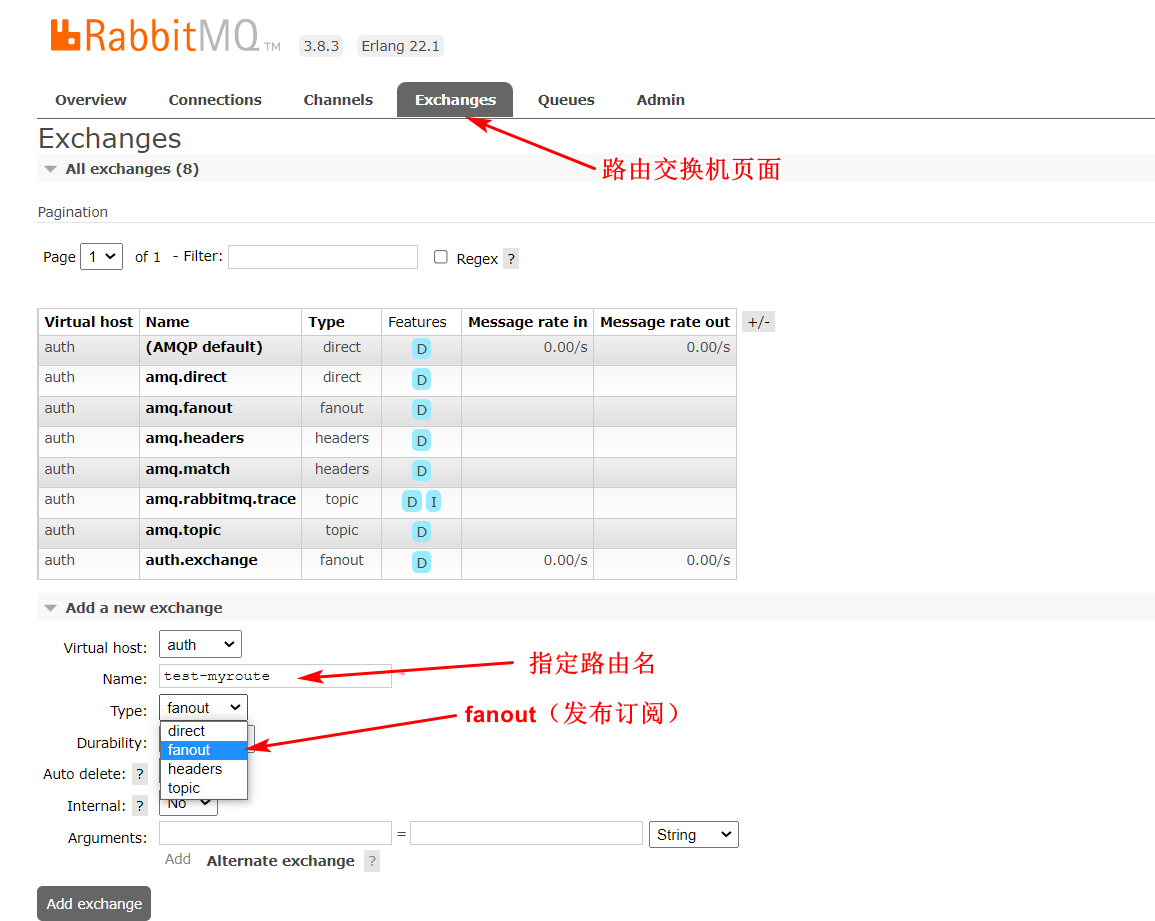Viewport: 1155px width, 921px height.
Task: Open the Channels tab
Action: click(338, 100)
